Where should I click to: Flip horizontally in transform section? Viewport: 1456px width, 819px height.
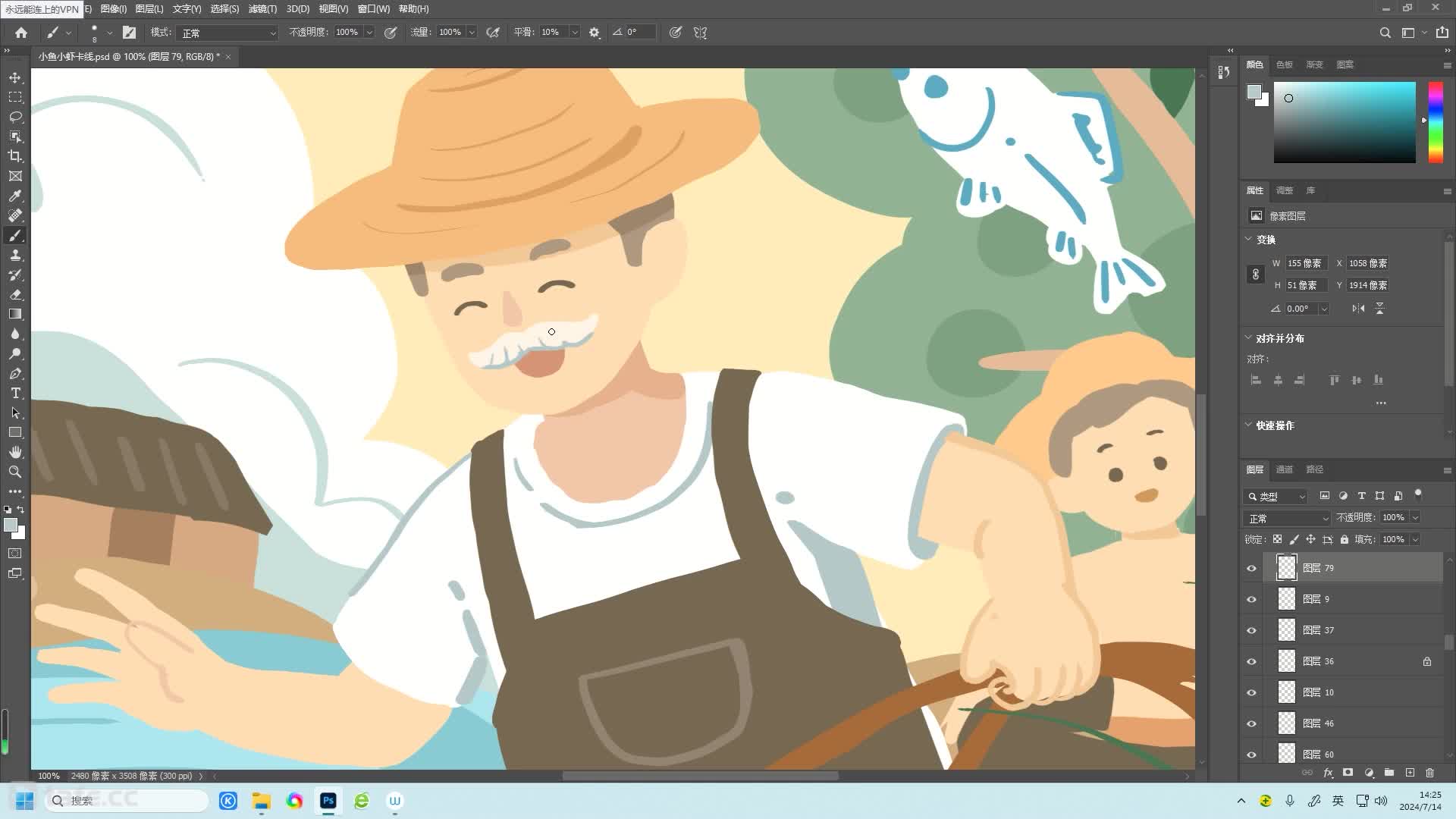tap(1358, 309)
